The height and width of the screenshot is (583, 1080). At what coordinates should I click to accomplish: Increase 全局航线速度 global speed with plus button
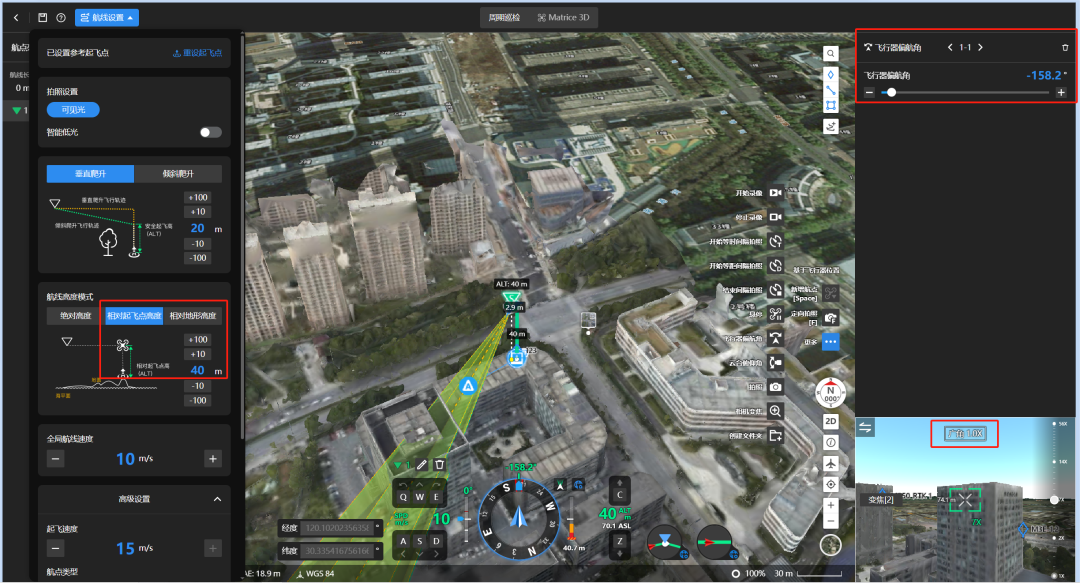(x=213, y=459)
